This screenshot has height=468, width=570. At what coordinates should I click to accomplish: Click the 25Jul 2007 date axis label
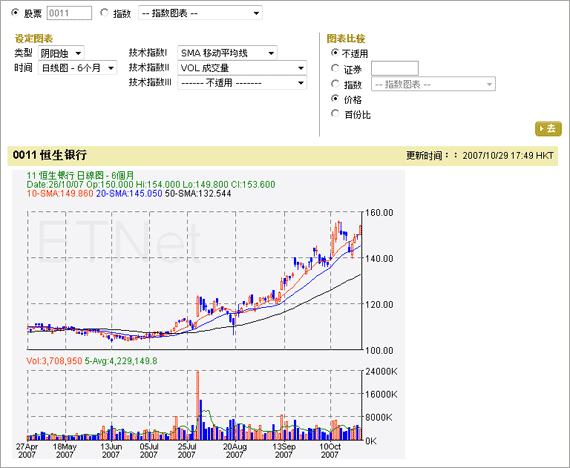click(x=187, y=451)
